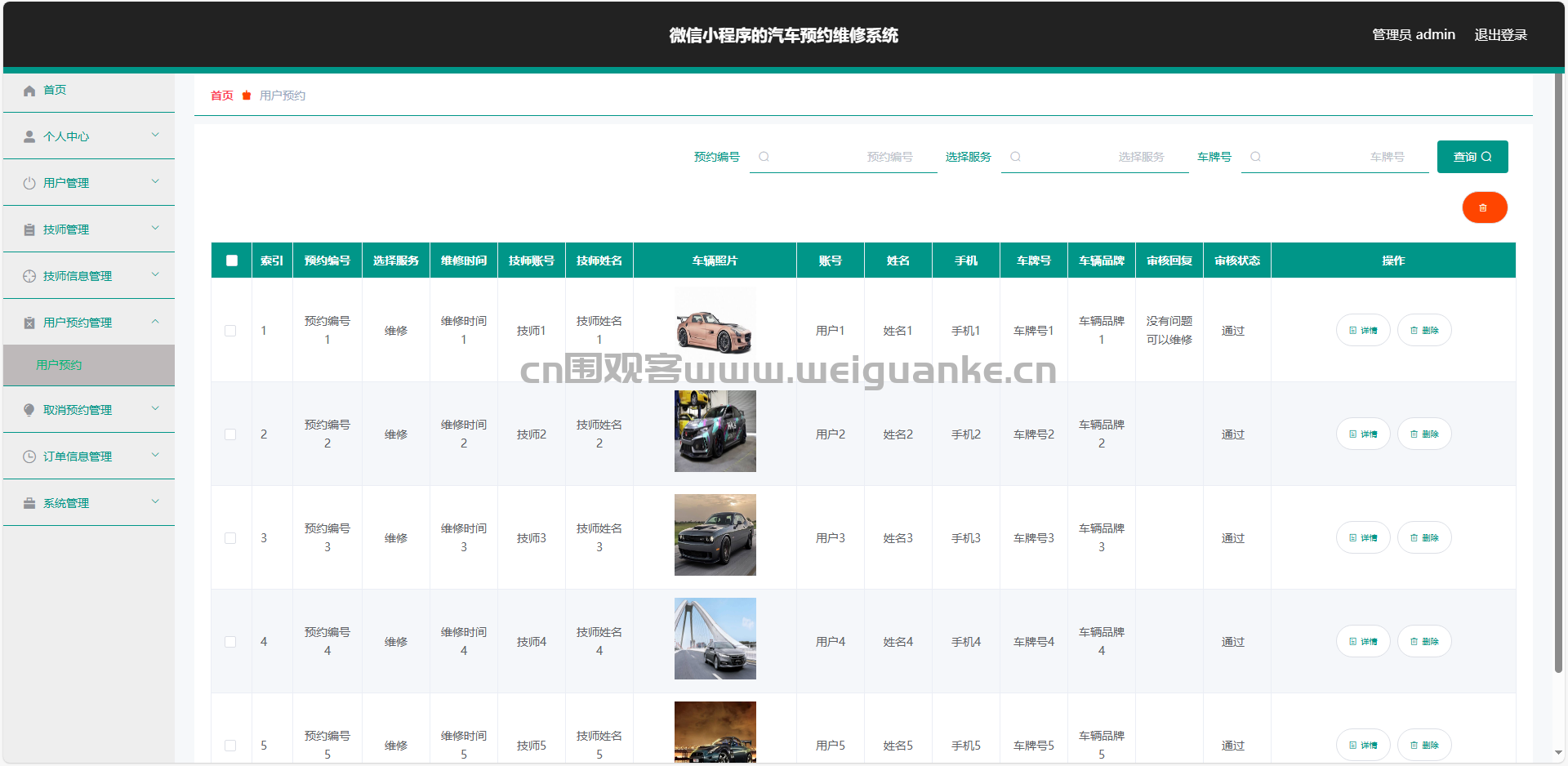Click 删除 for row 预约编号2
Screen dimensions: 1568x766
(1424, 434)
